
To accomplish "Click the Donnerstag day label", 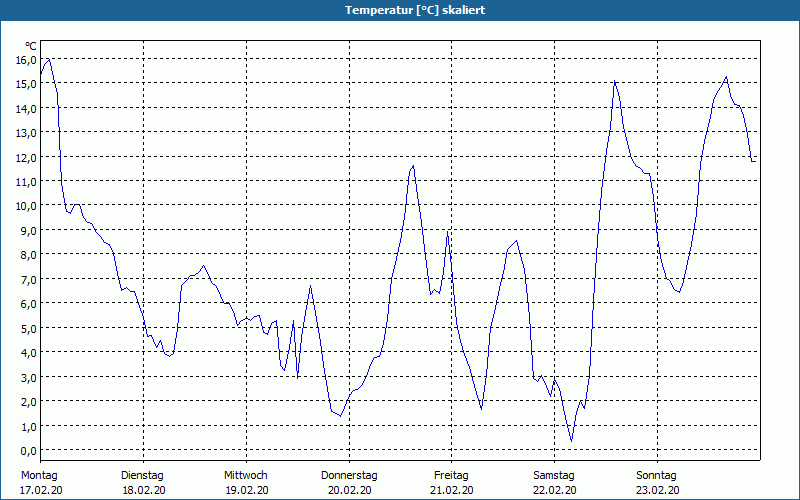I will point(349,476).
